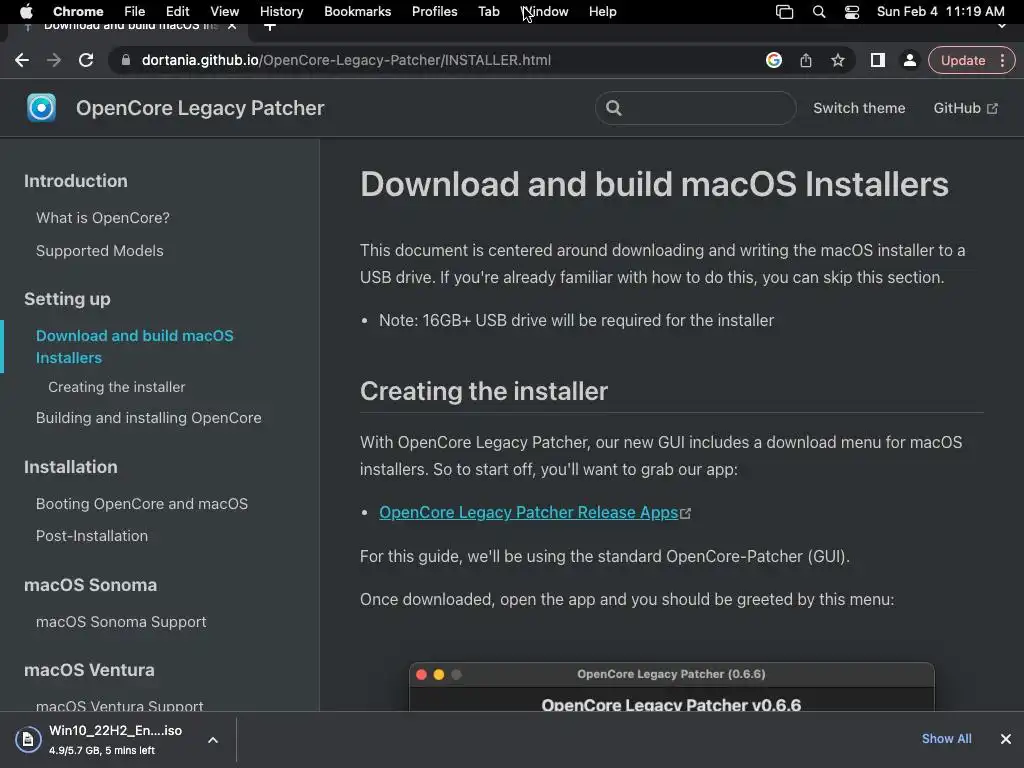Open the Bookmarks menu in the menu bar
This screenshot has width=1024, height=768.
click(x=357, y=12)
